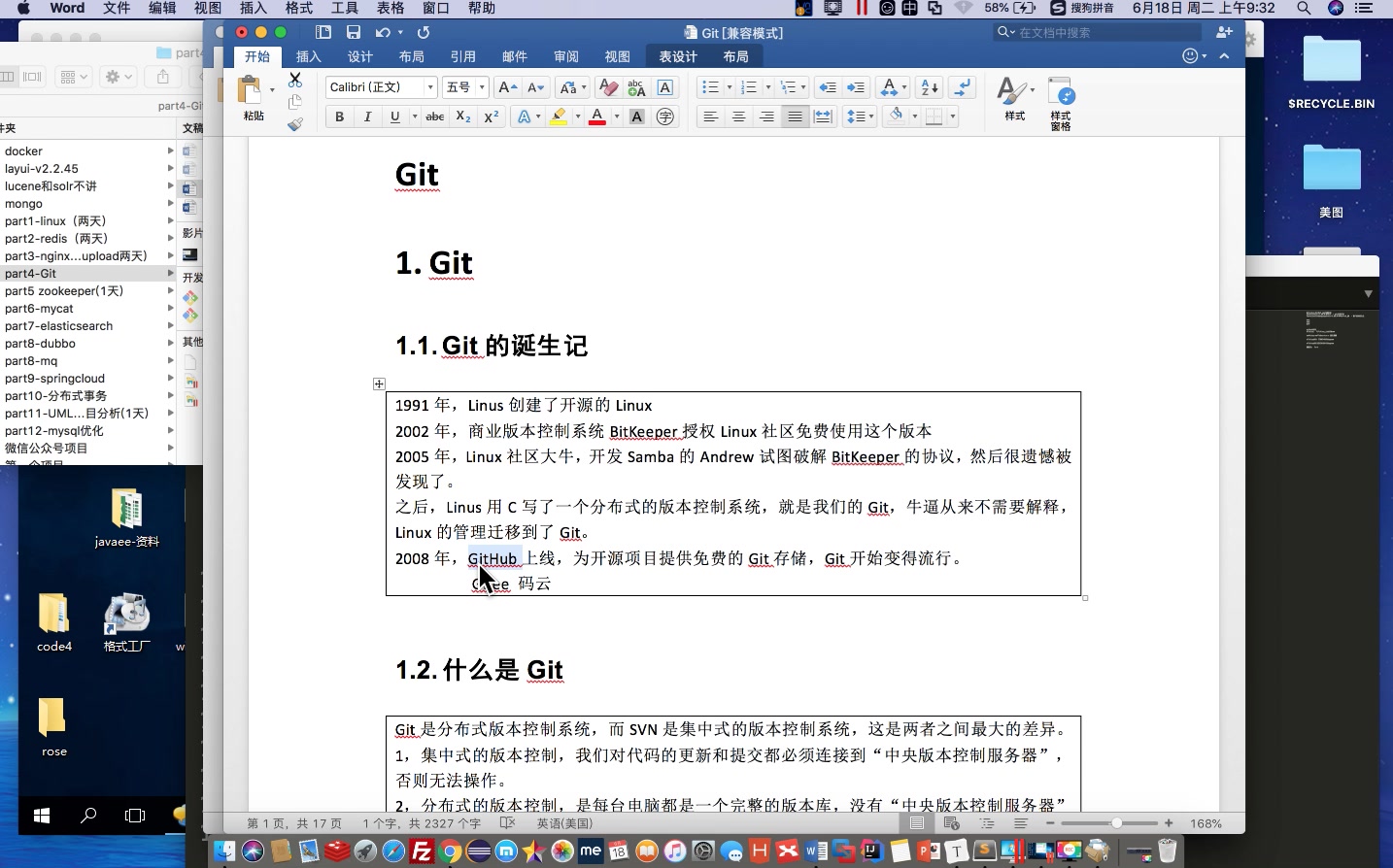This screenshot has width=1393, height=868.
Task: Apply distributed alignment
Action: tap(823, 117)
